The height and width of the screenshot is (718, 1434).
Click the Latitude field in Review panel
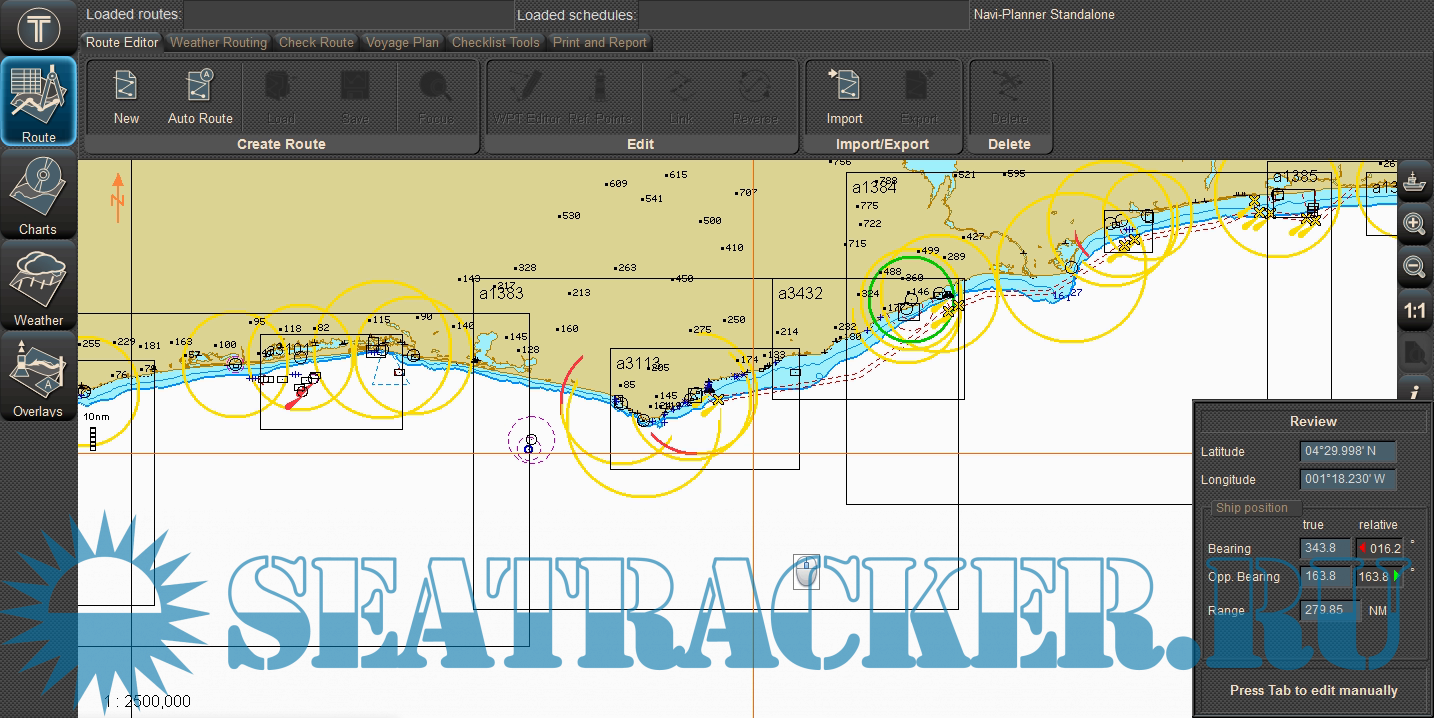click(x=1347, y=452)
